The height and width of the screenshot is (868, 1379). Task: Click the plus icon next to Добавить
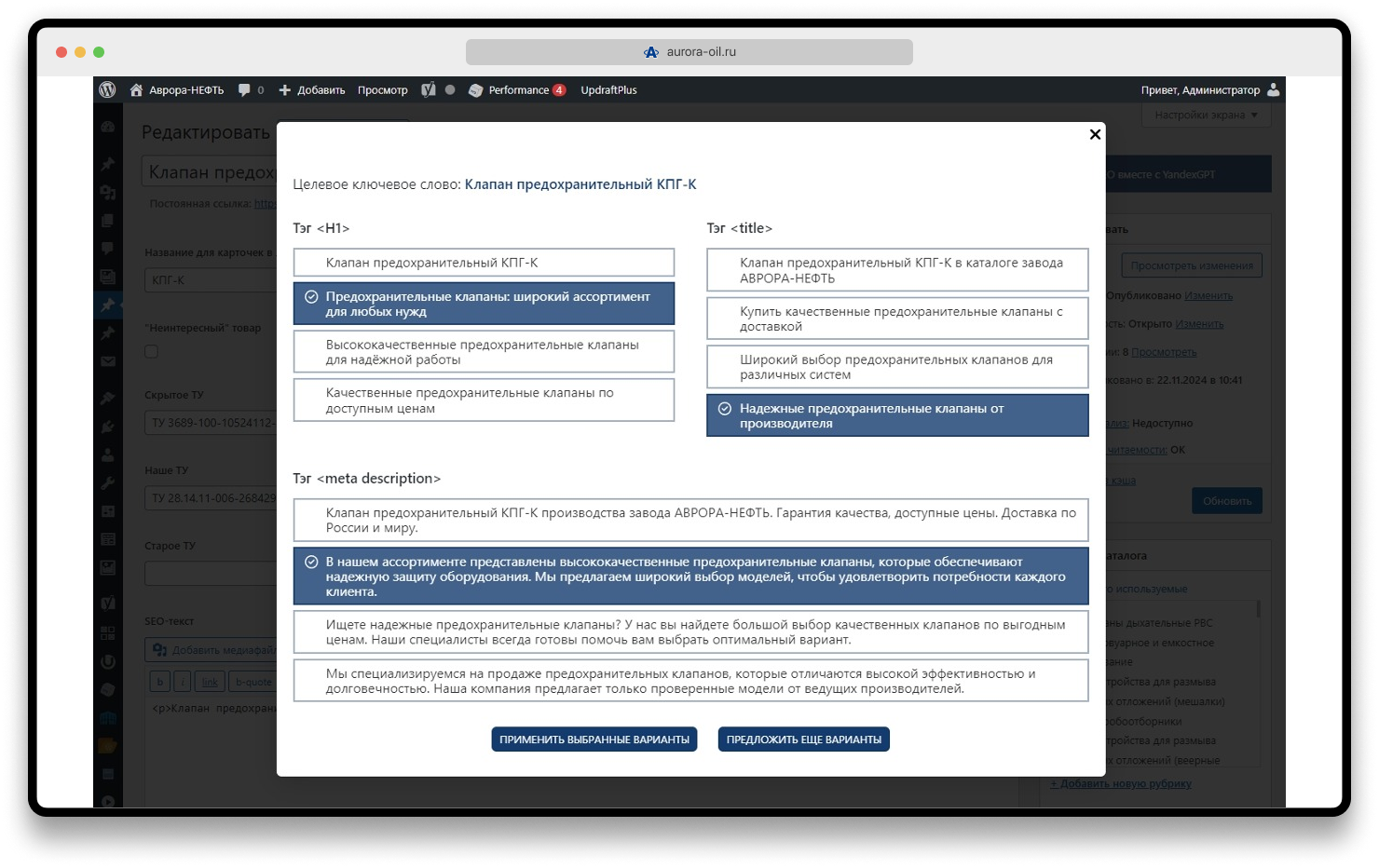285,90
